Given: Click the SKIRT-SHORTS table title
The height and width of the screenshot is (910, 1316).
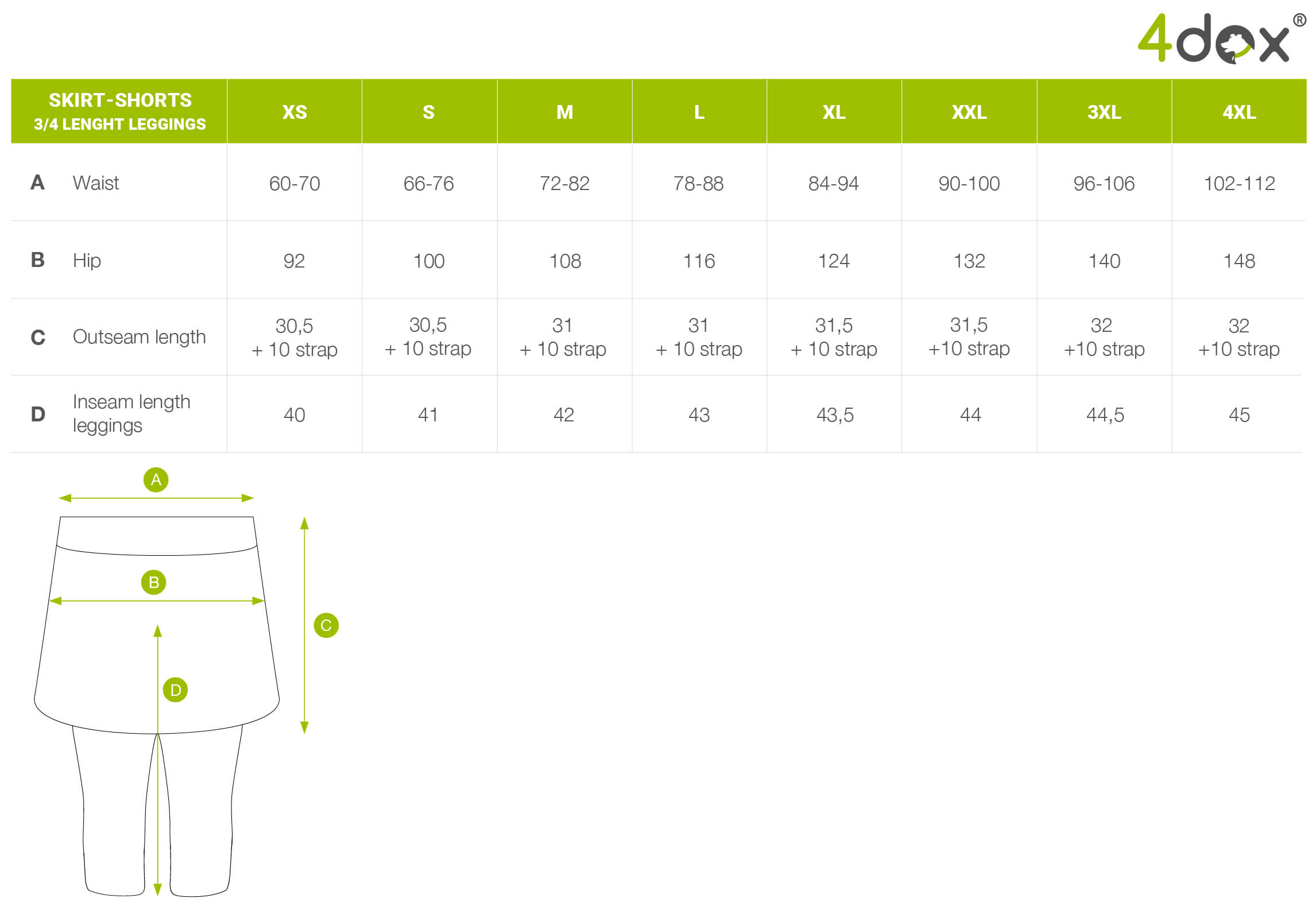Looking at the screenshot, I should click(x=119, y=111).
